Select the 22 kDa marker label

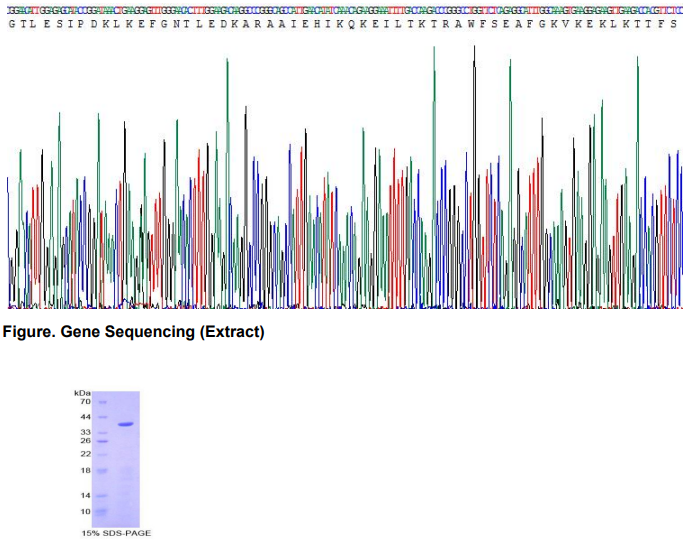coord(86,454)
